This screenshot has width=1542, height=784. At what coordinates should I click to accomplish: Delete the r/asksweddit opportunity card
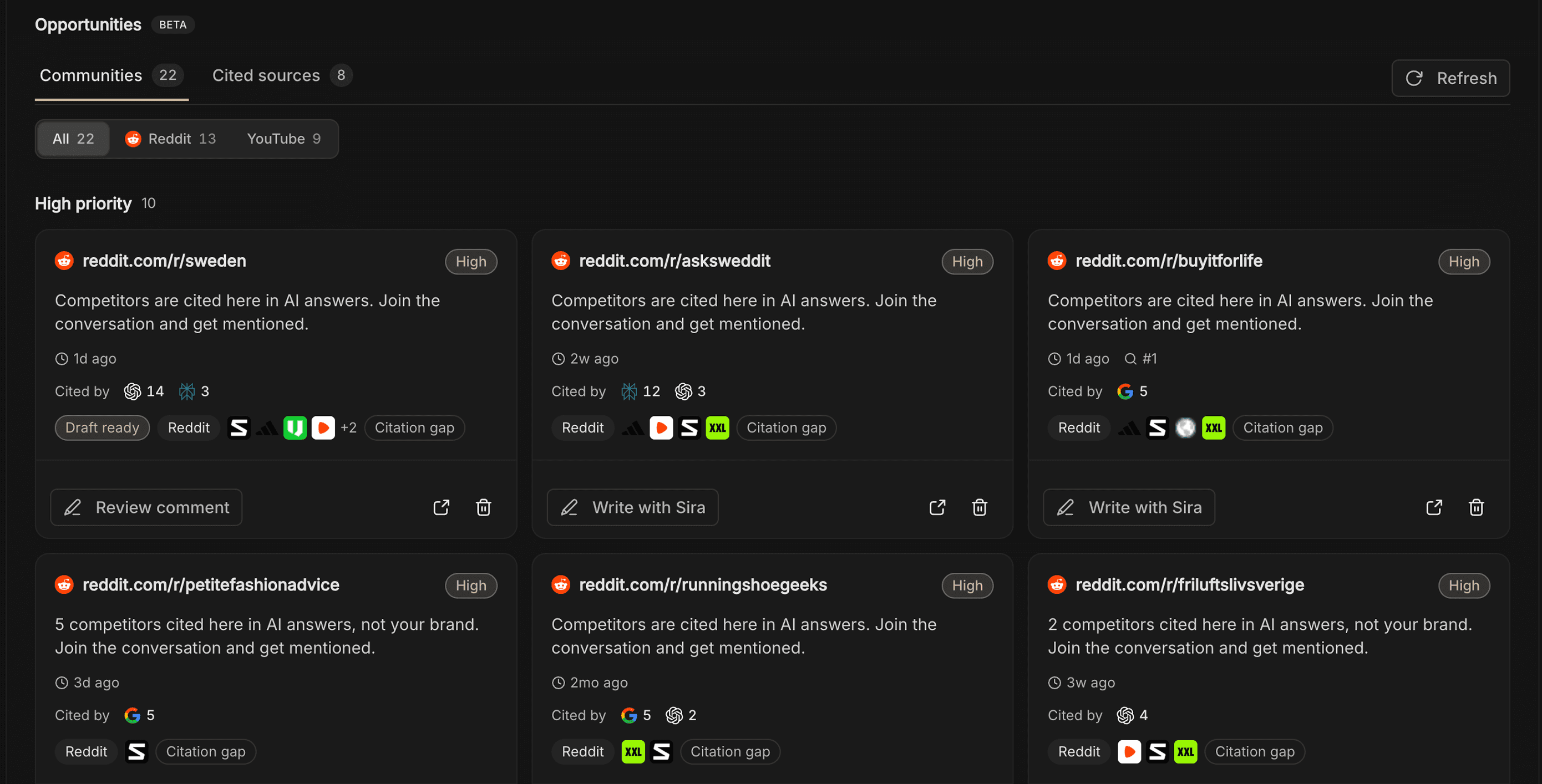coord(980,507)
